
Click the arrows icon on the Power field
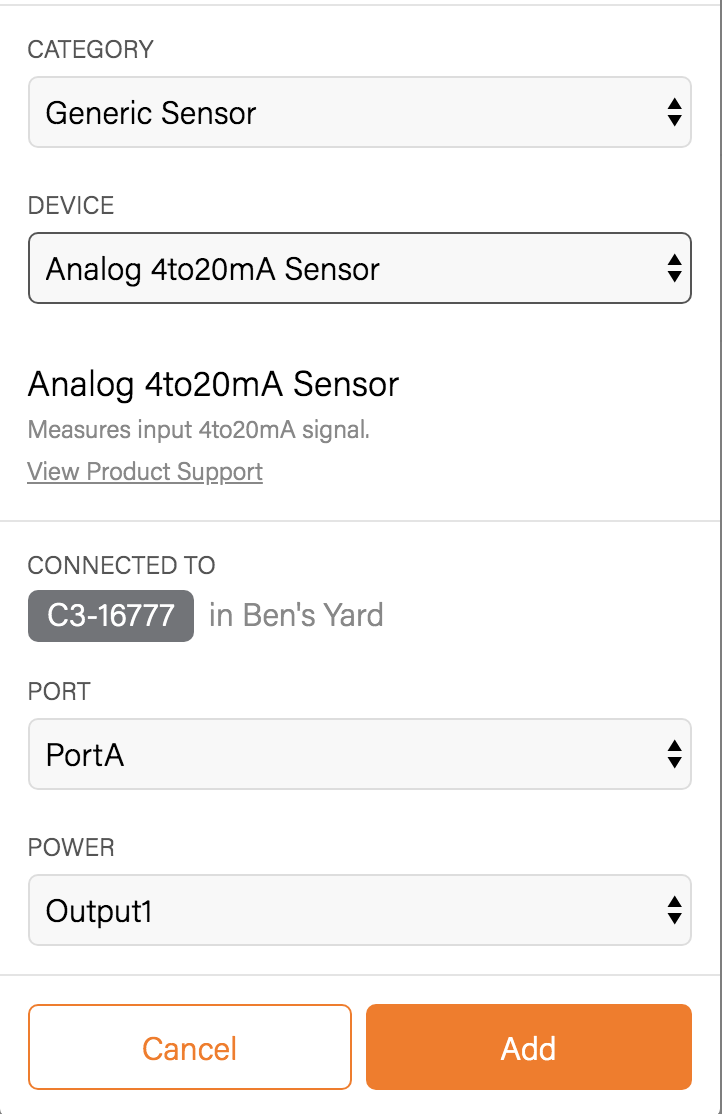coord(674,911)
